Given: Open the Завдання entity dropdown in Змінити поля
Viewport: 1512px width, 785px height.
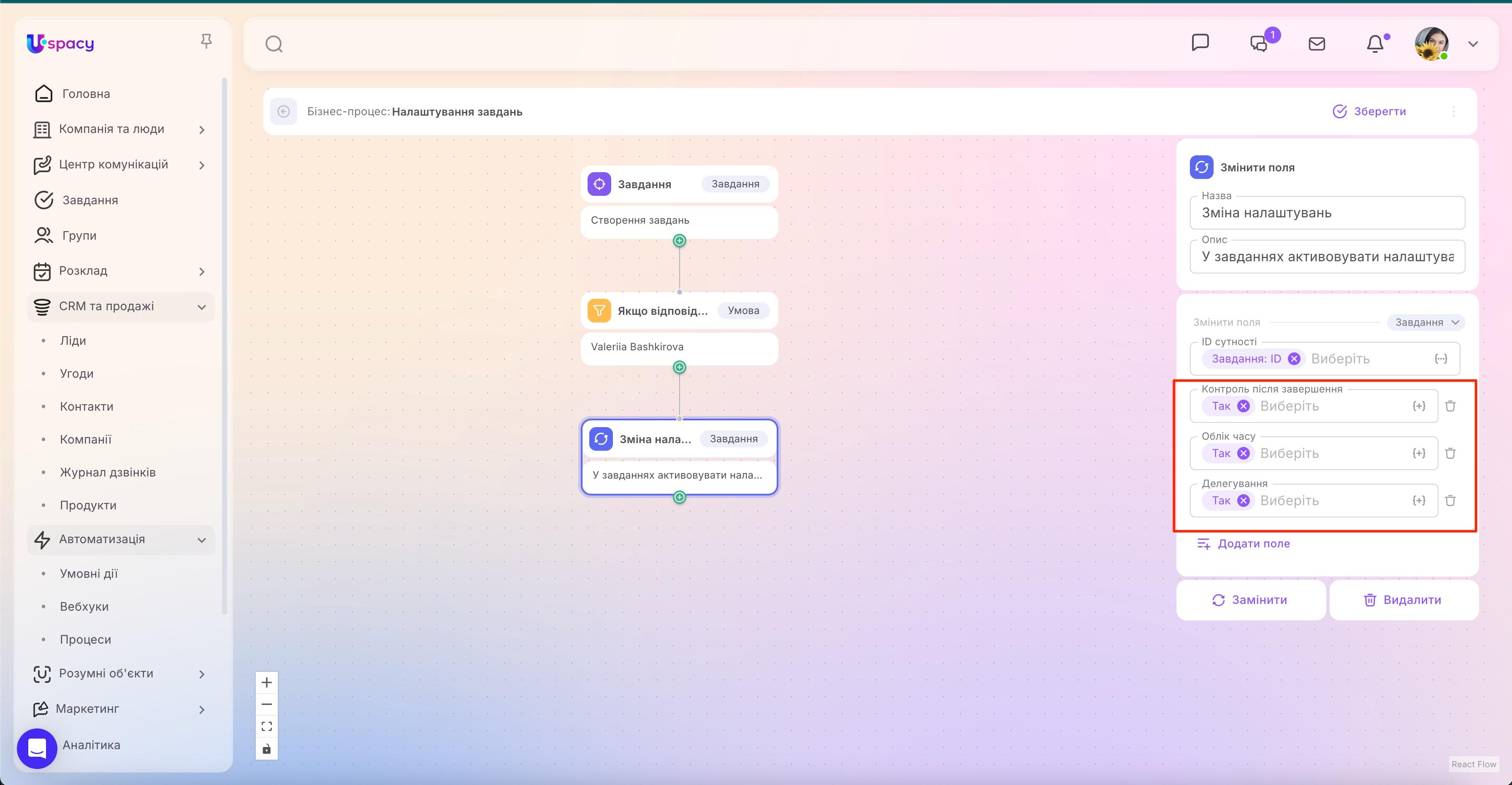Looking at the screenshot, I should click(1426, 322).
